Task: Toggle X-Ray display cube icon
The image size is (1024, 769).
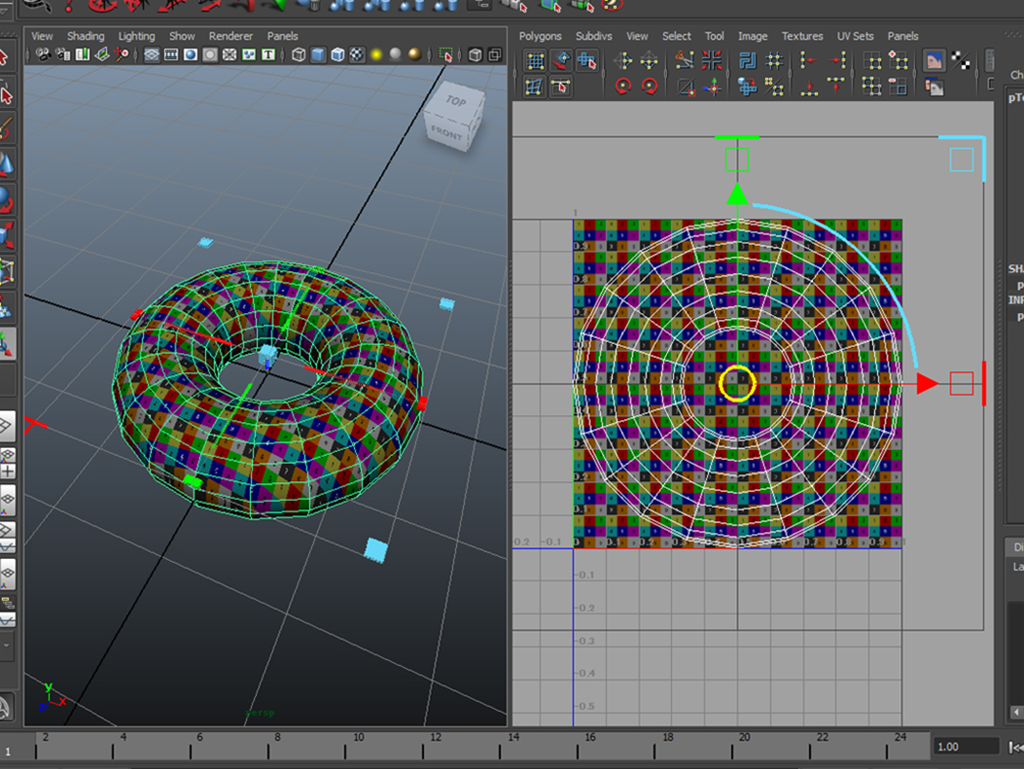Action: (475, 55)
